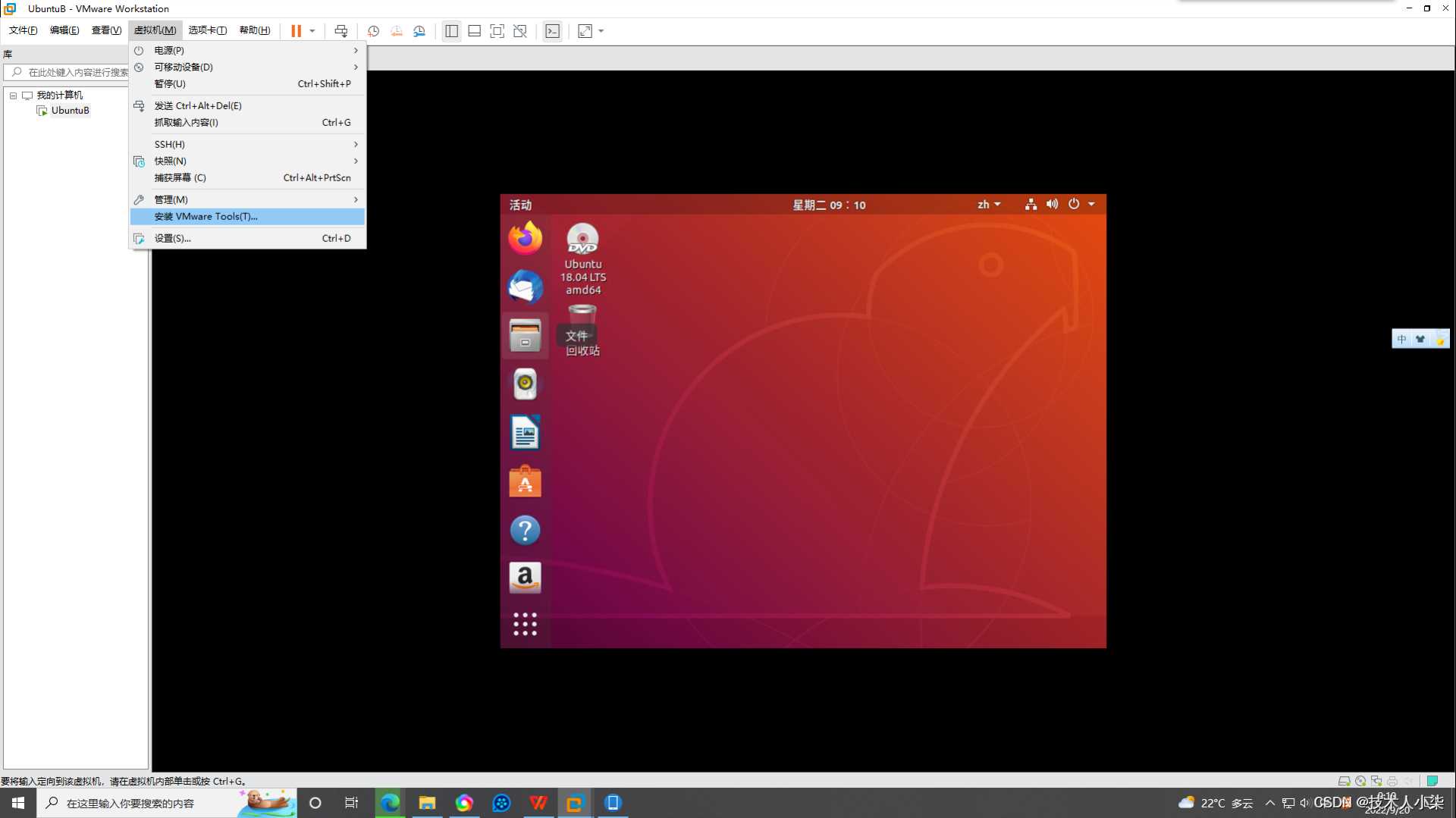
Task: Open the Ubuntu power system menu
Action: click(1081, 204)
